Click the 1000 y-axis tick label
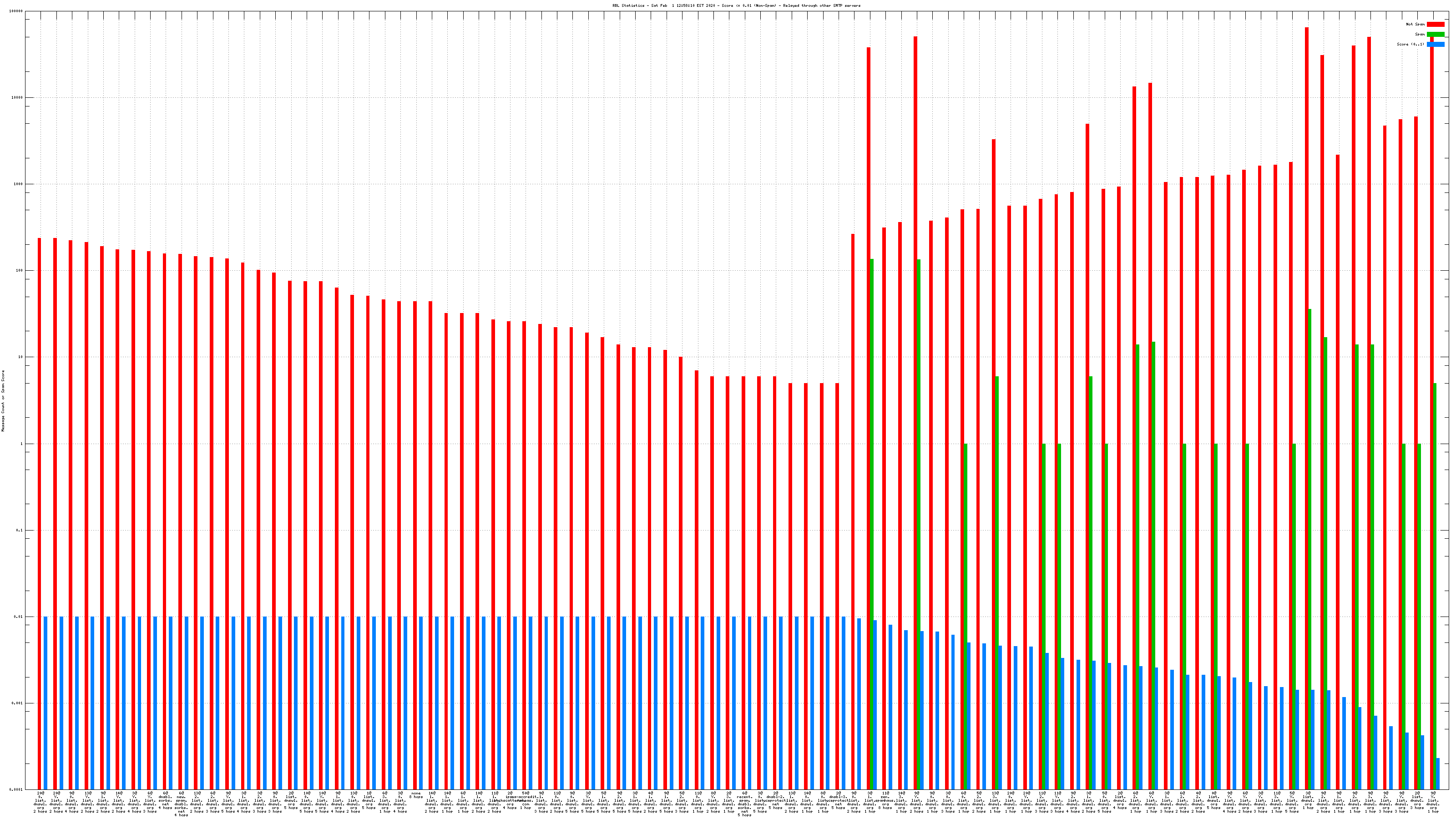Viewport: 1456px width, 819px height. (19, 184)
